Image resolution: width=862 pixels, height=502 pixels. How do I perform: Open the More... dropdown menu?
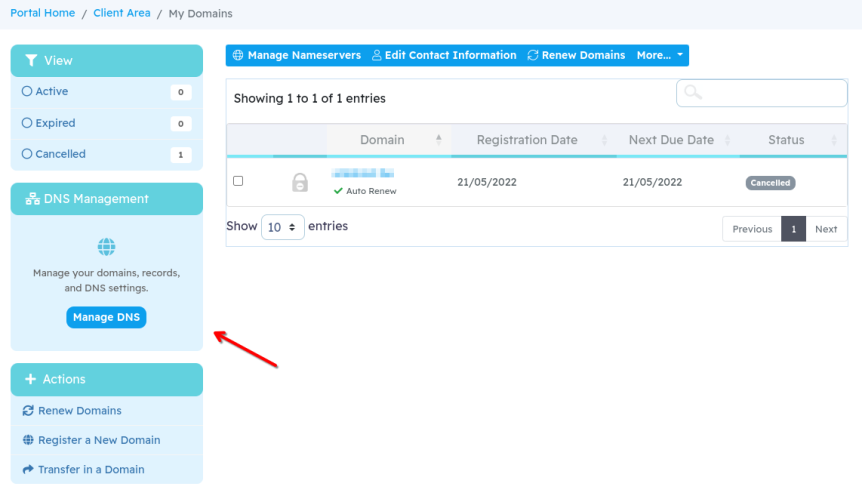(x=660, y=56)
